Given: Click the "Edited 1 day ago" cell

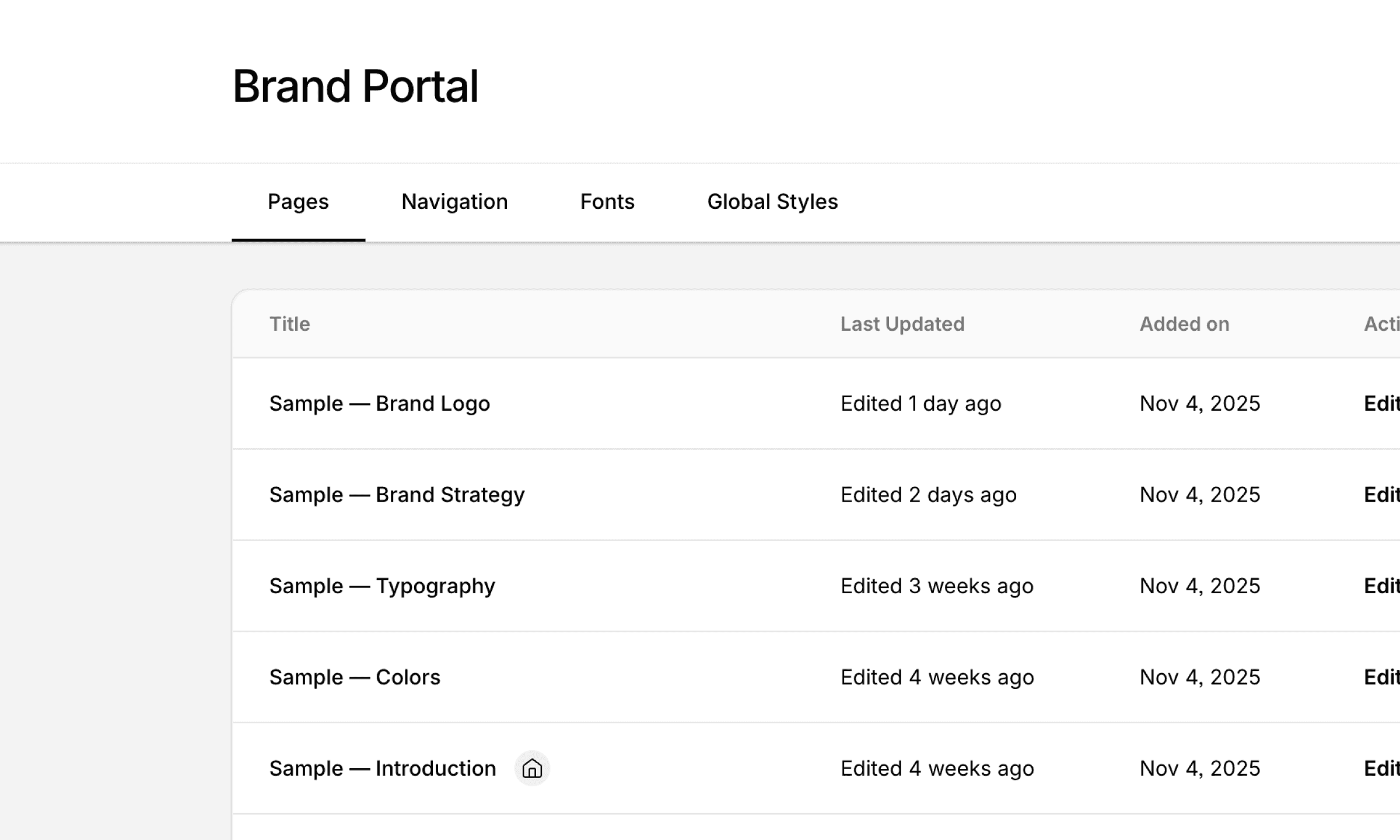Looking at the screenshot, I should (921, 404).
